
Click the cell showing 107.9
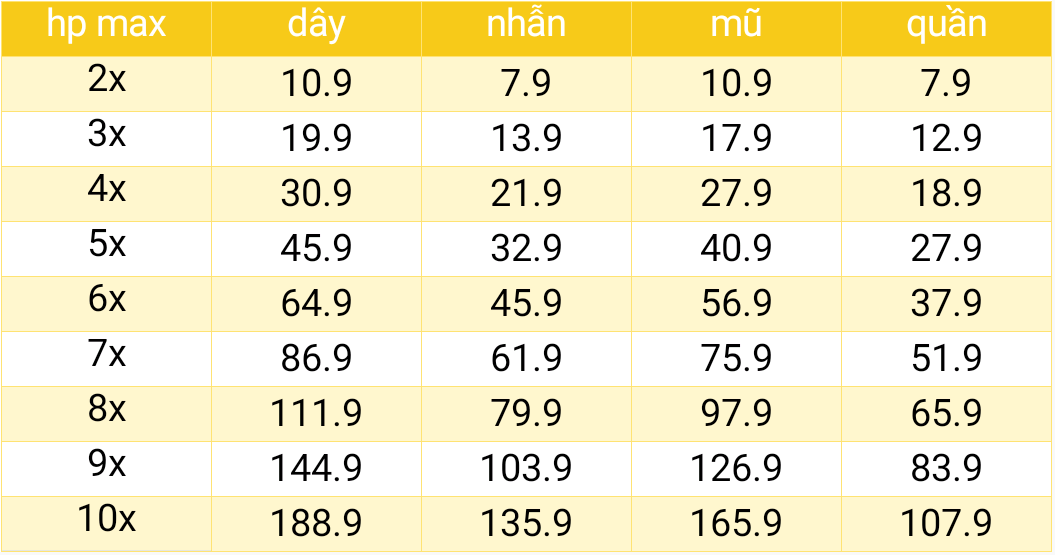[x=947, y=524]
